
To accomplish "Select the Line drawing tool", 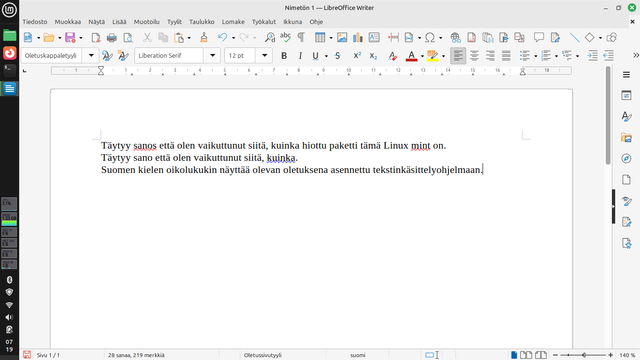I will pyautogui.click(x=574, y=38).
